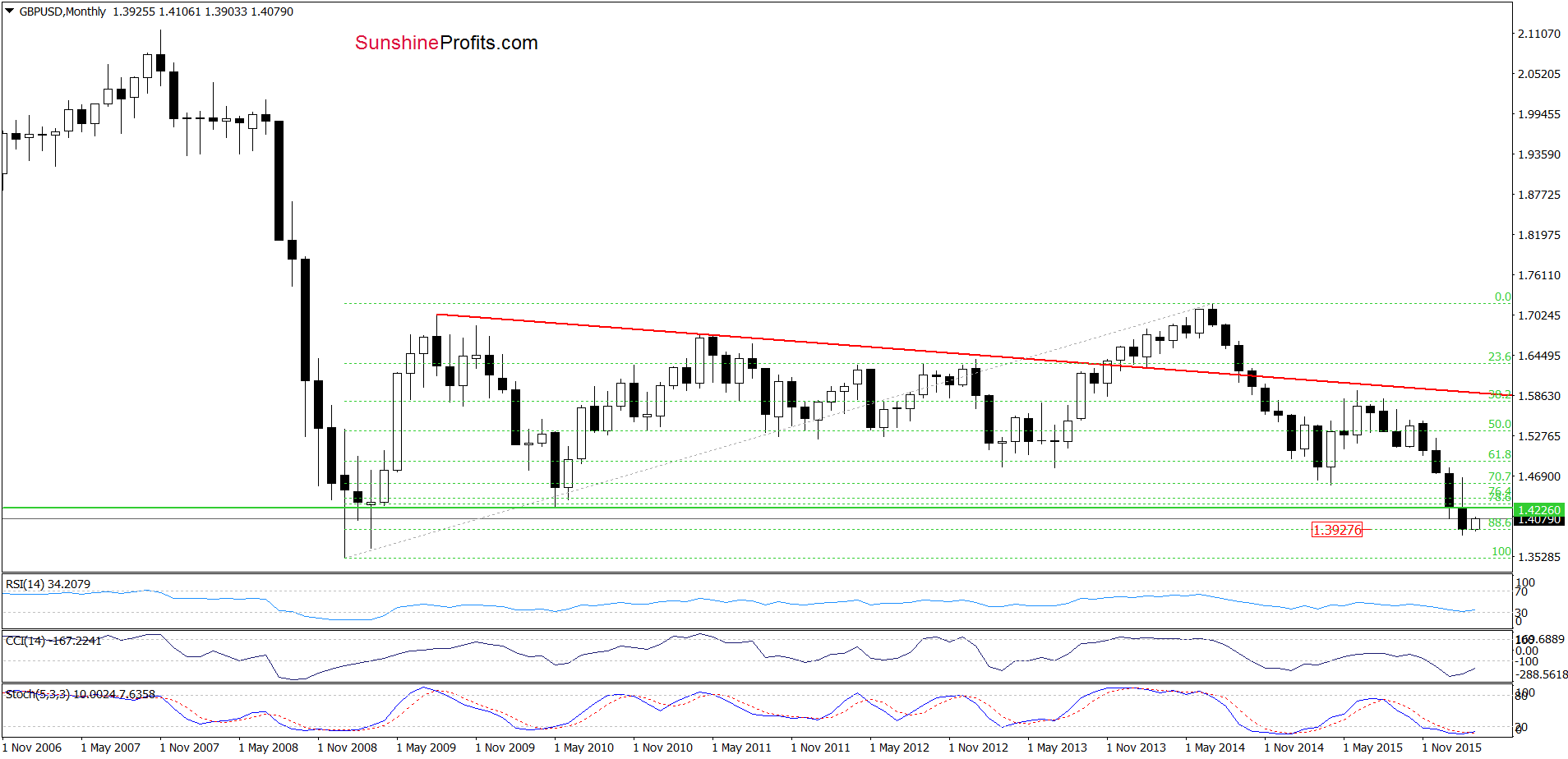Click the 100 Fibonacci level label

click(x=1501, y=551)
